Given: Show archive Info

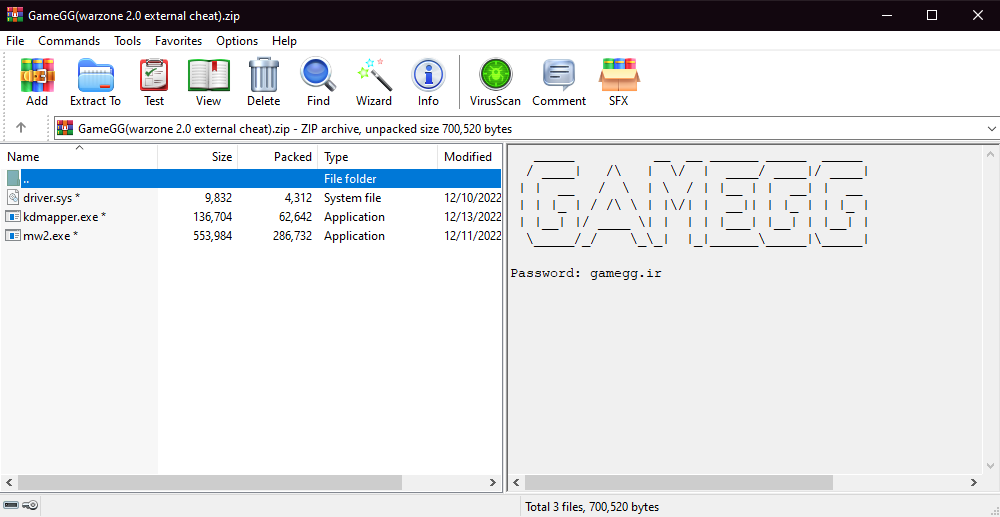Looking at the screenshot, I should (428, 82).
